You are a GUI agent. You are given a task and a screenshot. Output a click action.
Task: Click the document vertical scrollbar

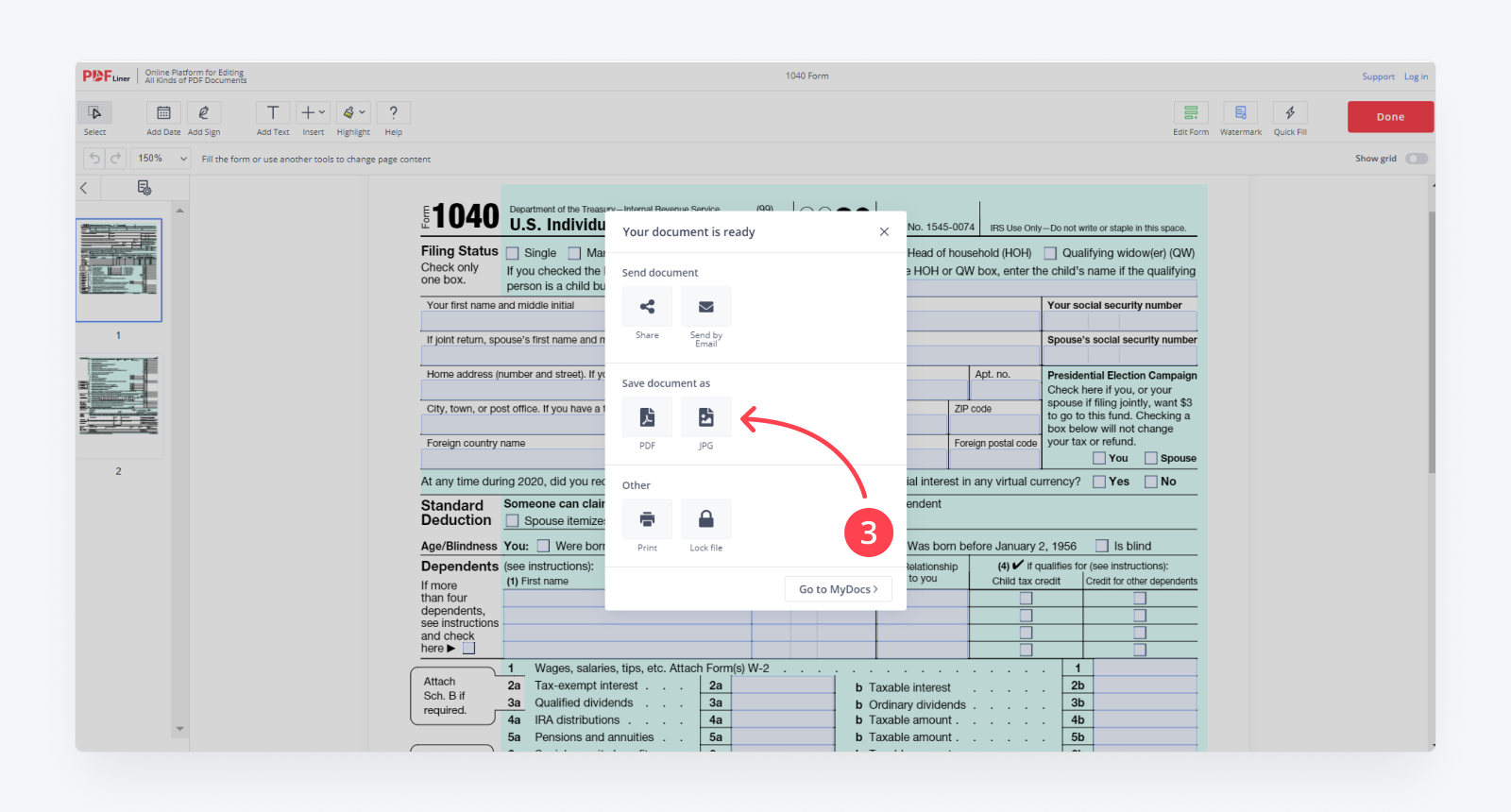[1432, 340]
